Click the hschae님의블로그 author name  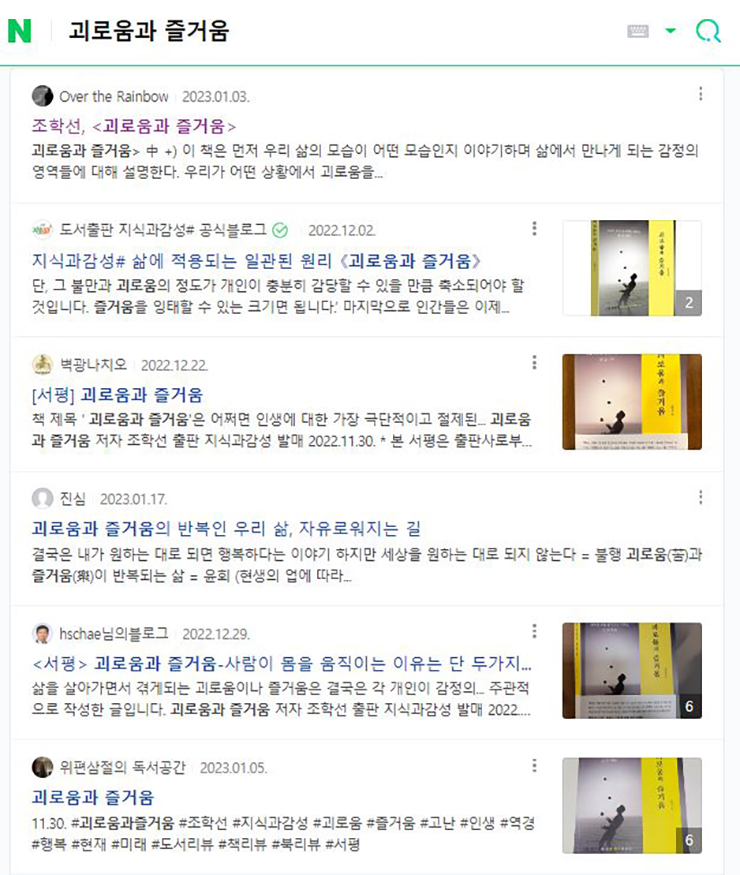[x=114, y=634]
